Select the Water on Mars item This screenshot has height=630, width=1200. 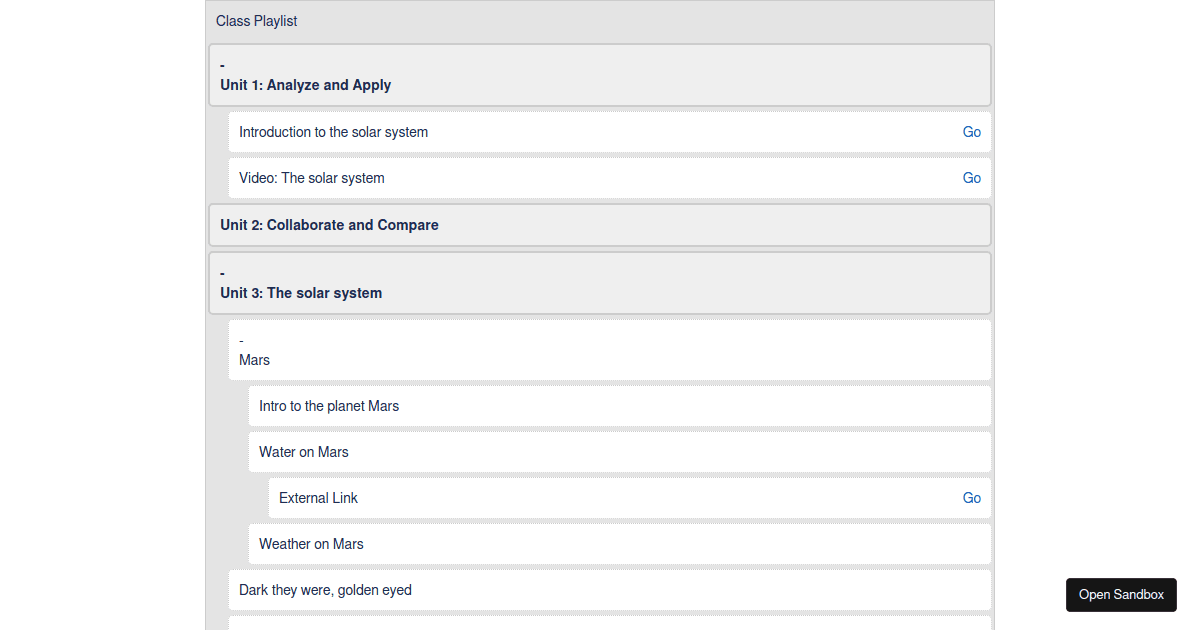click(303, 452)
